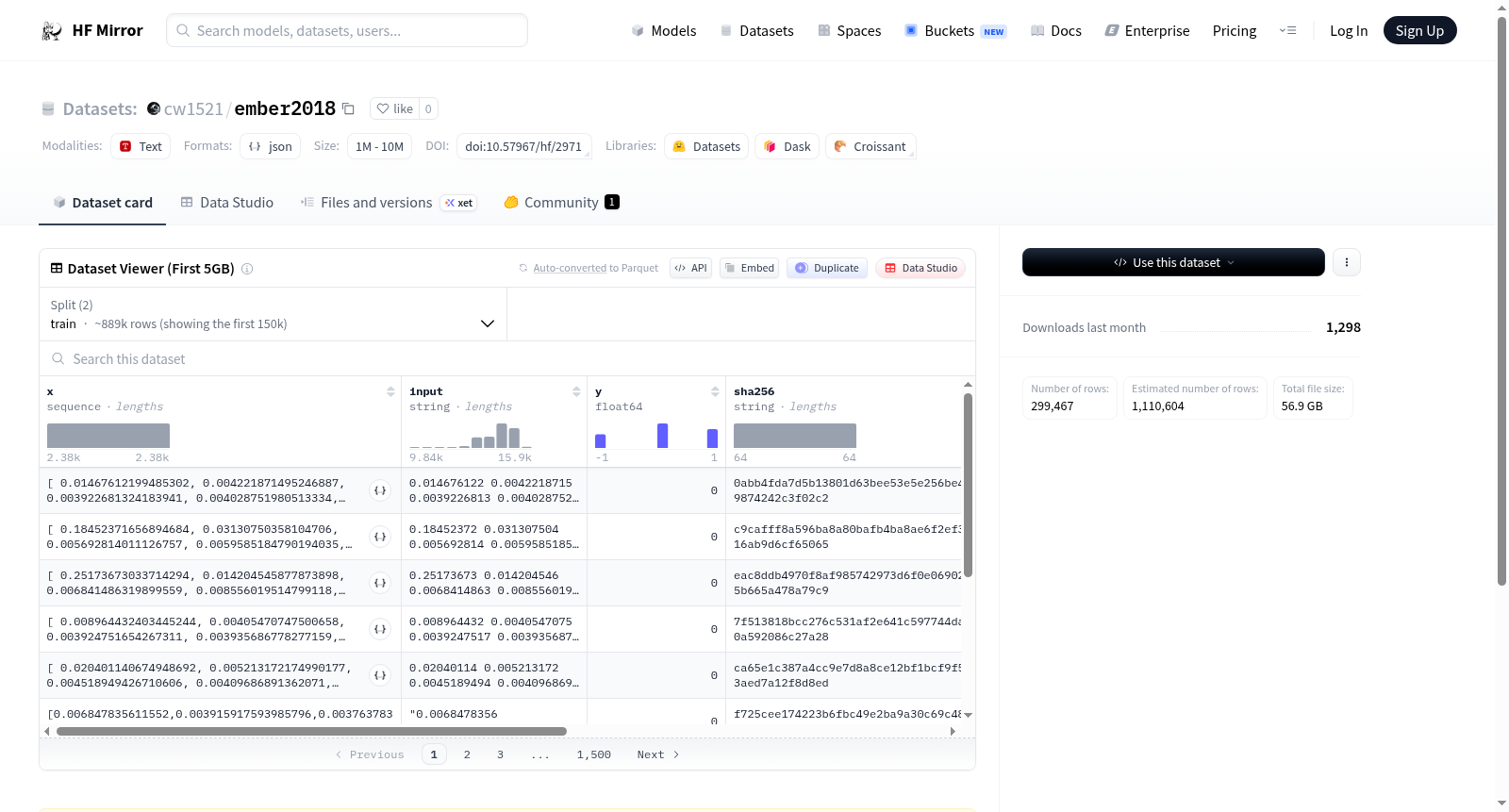This screenshot has height=812, width=1509.
Task: Go to the Next page
Action: tap(658, 754)
